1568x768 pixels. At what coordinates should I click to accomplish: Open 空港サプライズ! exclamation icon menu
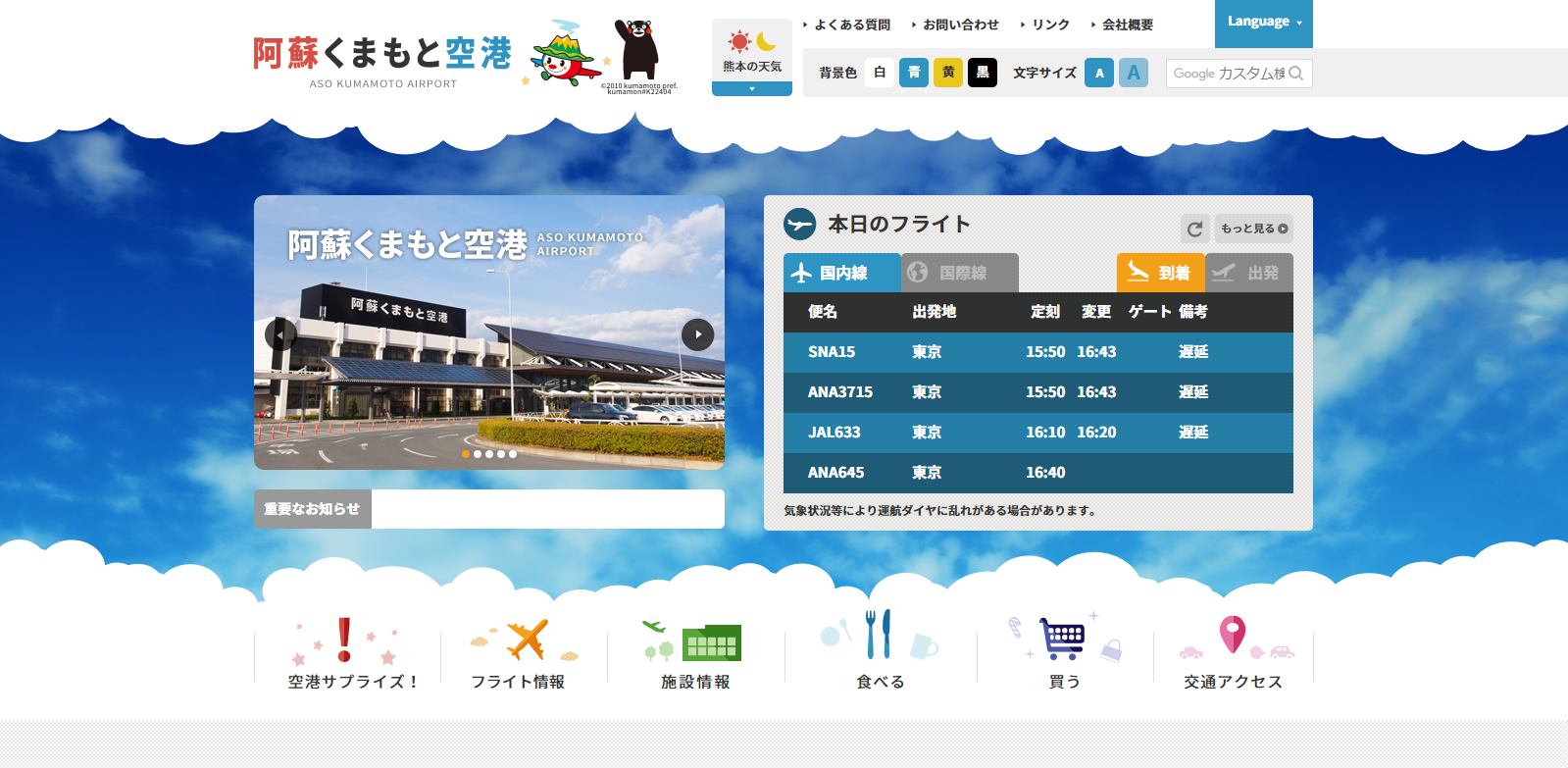point(347,653)
